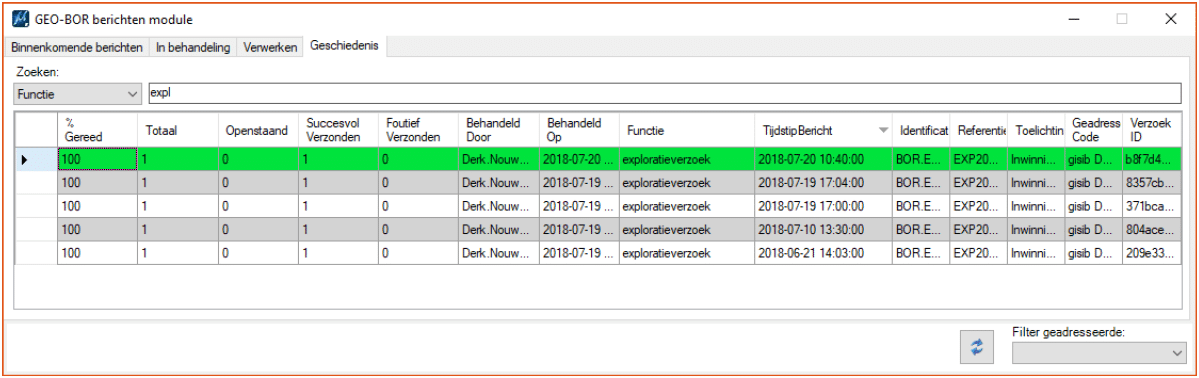Click the refresh arrows icon button
The height and width of the screenshot is (378, 1199).
point(976,348)
